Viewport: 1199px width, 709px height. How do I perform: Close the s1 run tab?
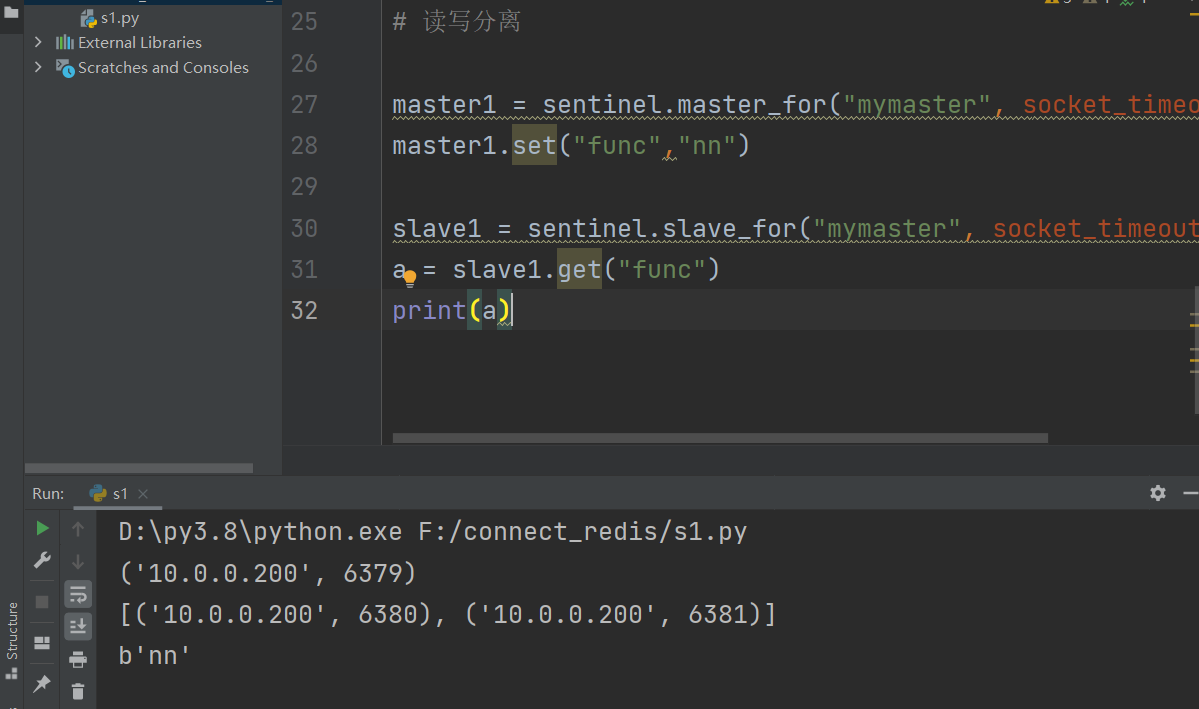click(x=143, y=494)
